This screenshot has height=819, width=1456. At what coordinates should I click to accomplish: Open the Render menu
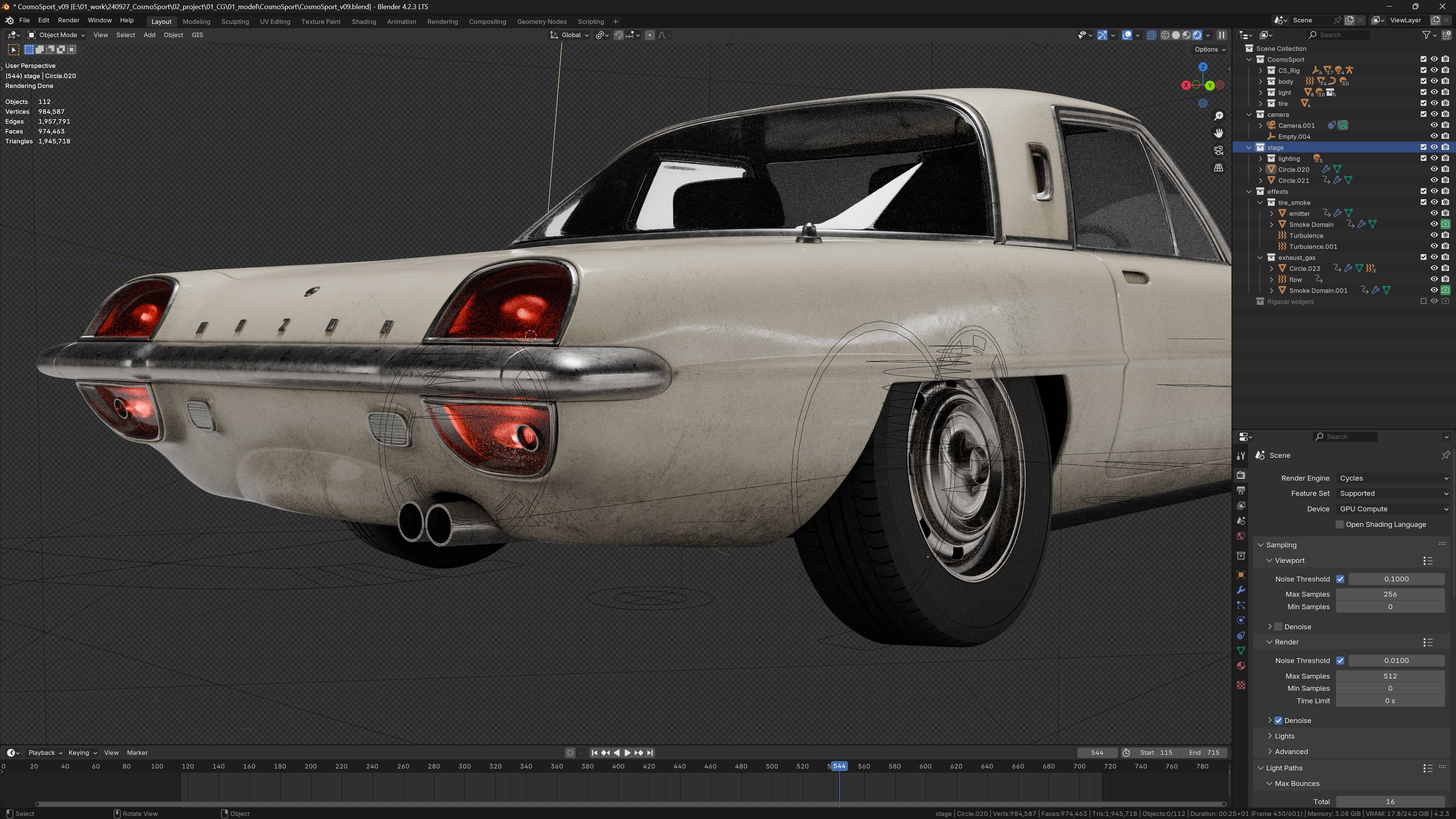(x=68, y=20)
